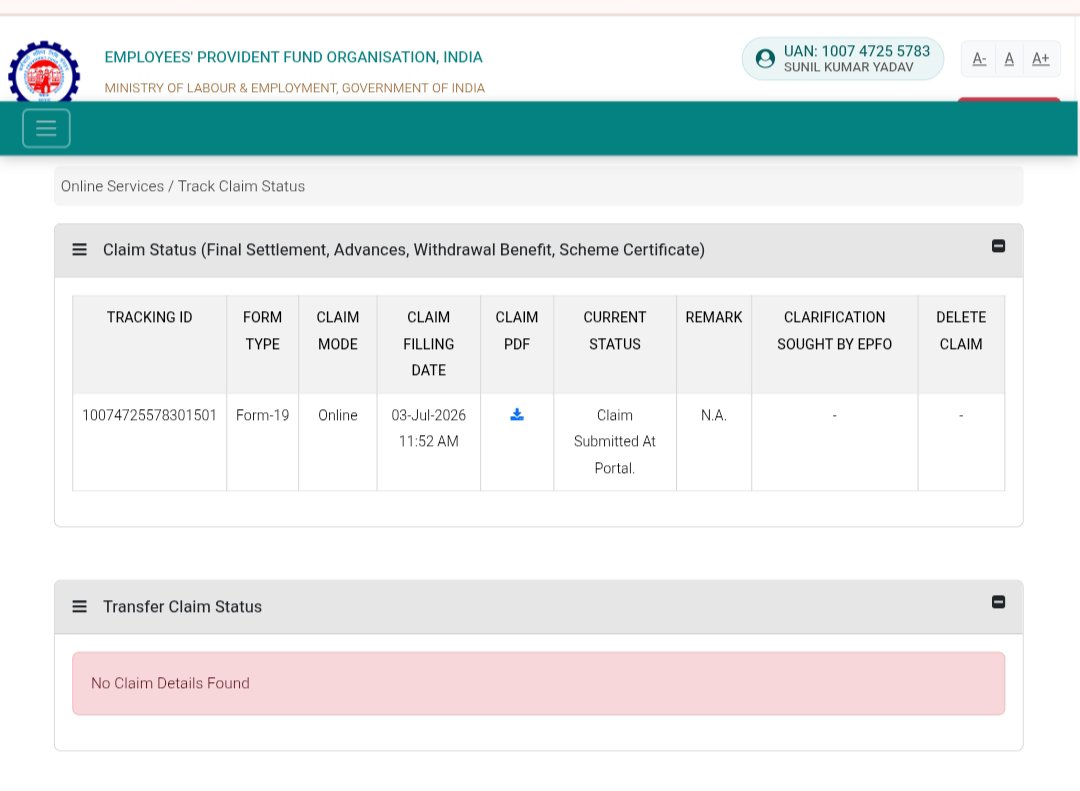
Task: Click the Claim Status (Final Settlement…) heading text
Action: point(404,250)
